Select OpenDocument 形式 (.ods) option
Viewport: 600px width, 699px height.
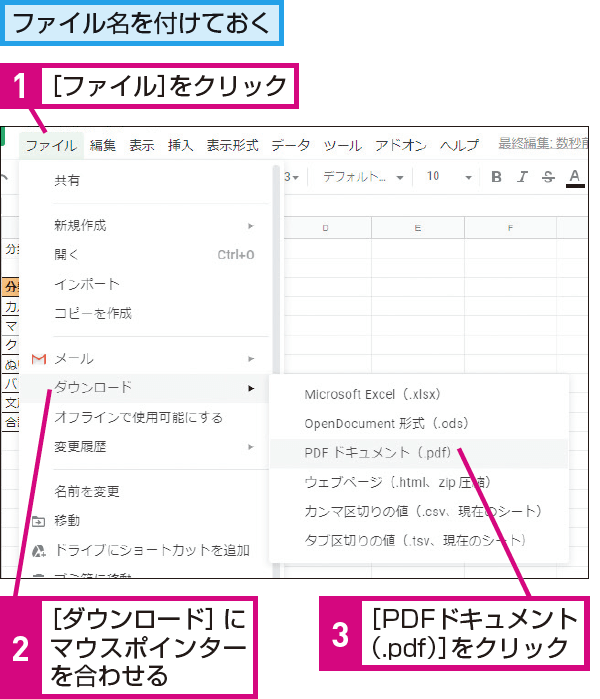(x=372, y=423)
